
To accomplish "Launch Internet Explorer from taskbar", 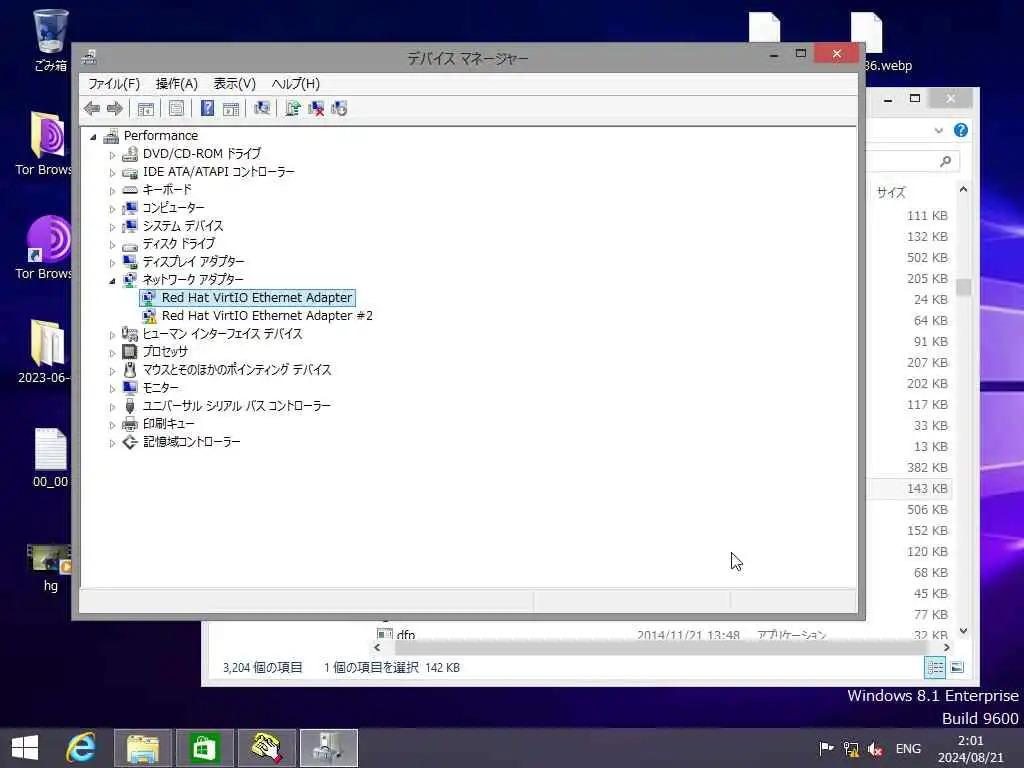I will [x=82, y=748].
